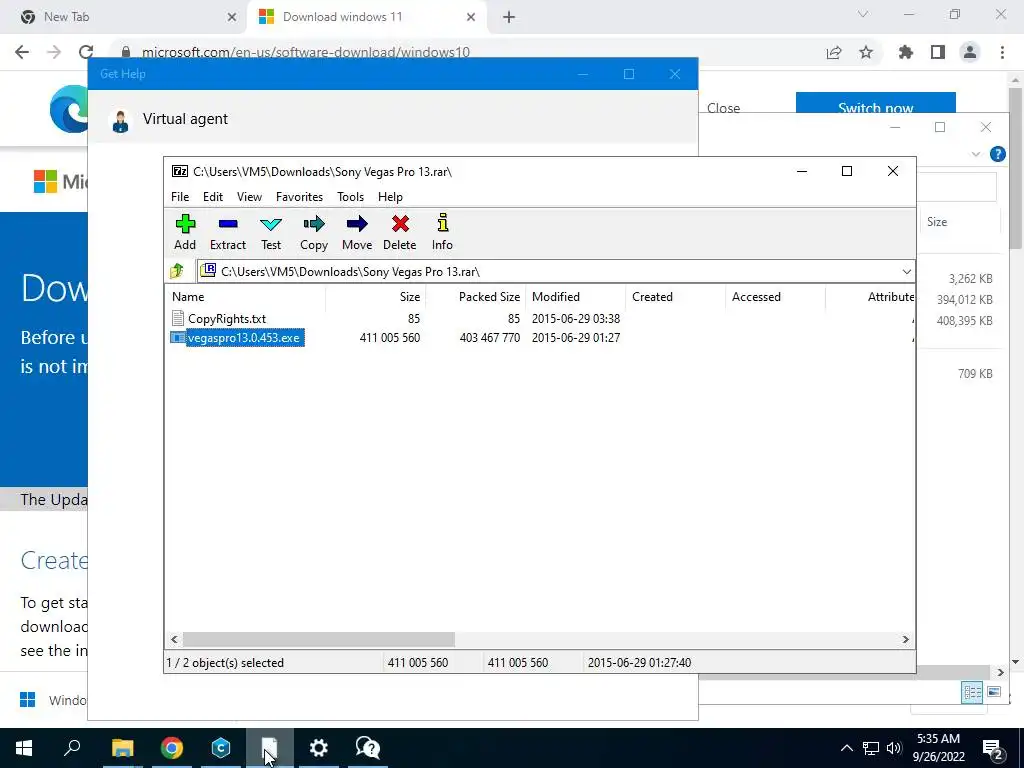Click the Virtual agent avatar in Get Help
This screenshot has width=1024, height=768.
[x=120, y=121]
